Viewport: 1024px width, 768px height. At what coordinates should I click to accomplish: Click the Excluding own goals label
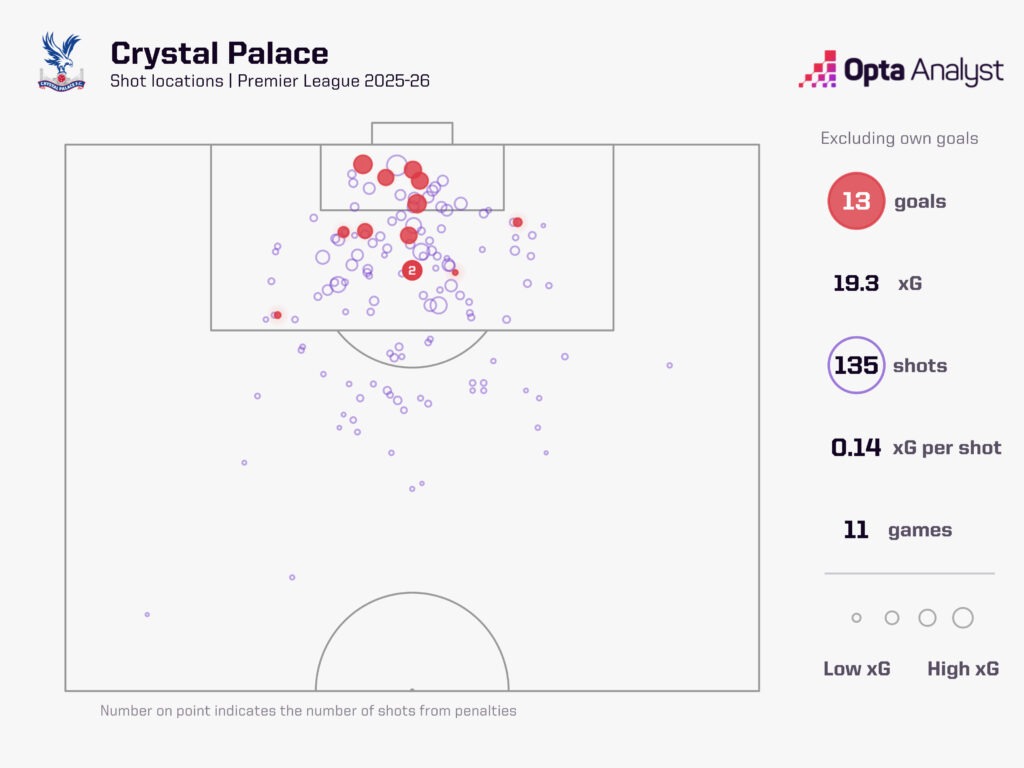click(899, 138)
